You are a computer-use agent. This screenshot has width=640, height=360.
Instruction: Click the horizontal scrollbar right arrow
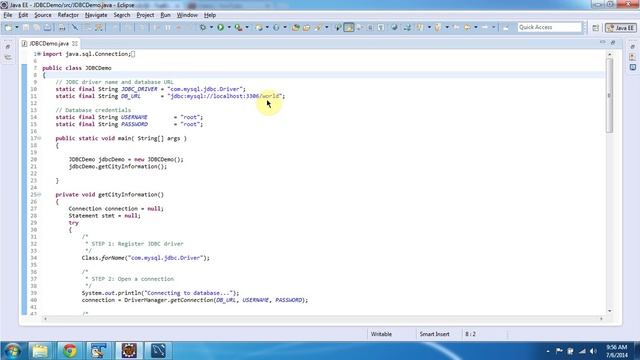click(601, 319)
